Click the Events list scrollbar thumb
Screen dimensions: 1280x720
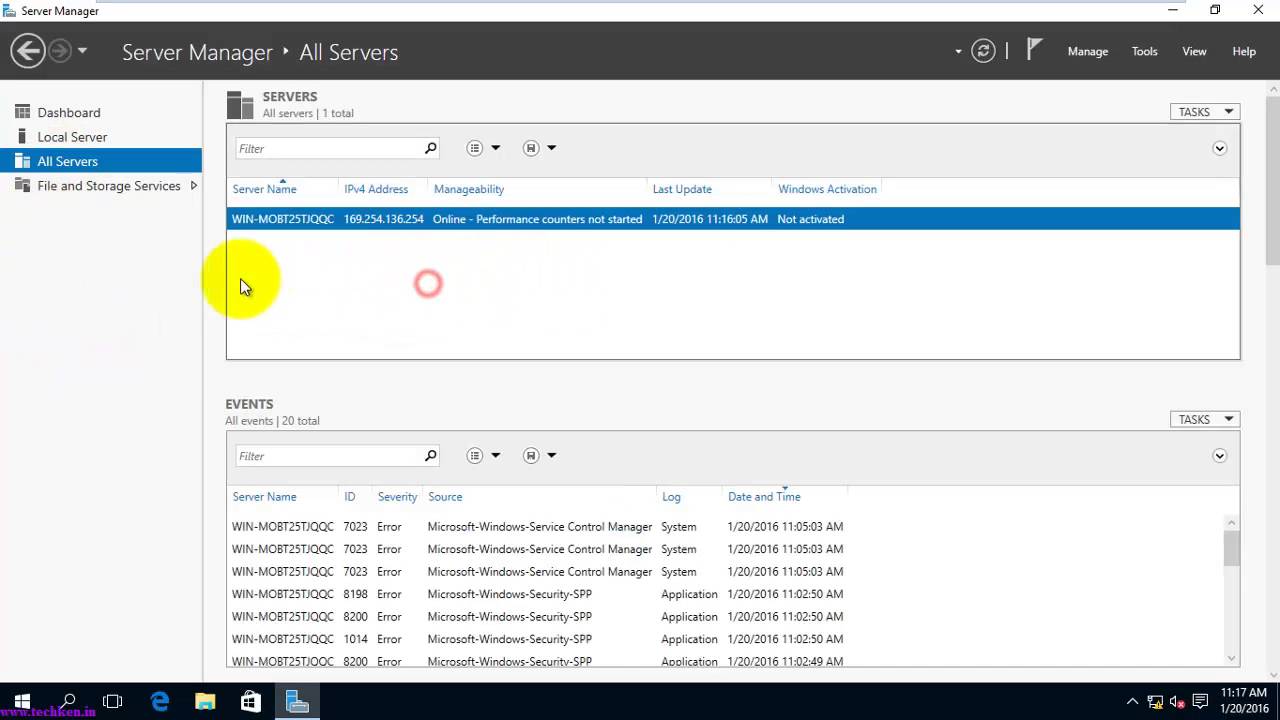1231,548
